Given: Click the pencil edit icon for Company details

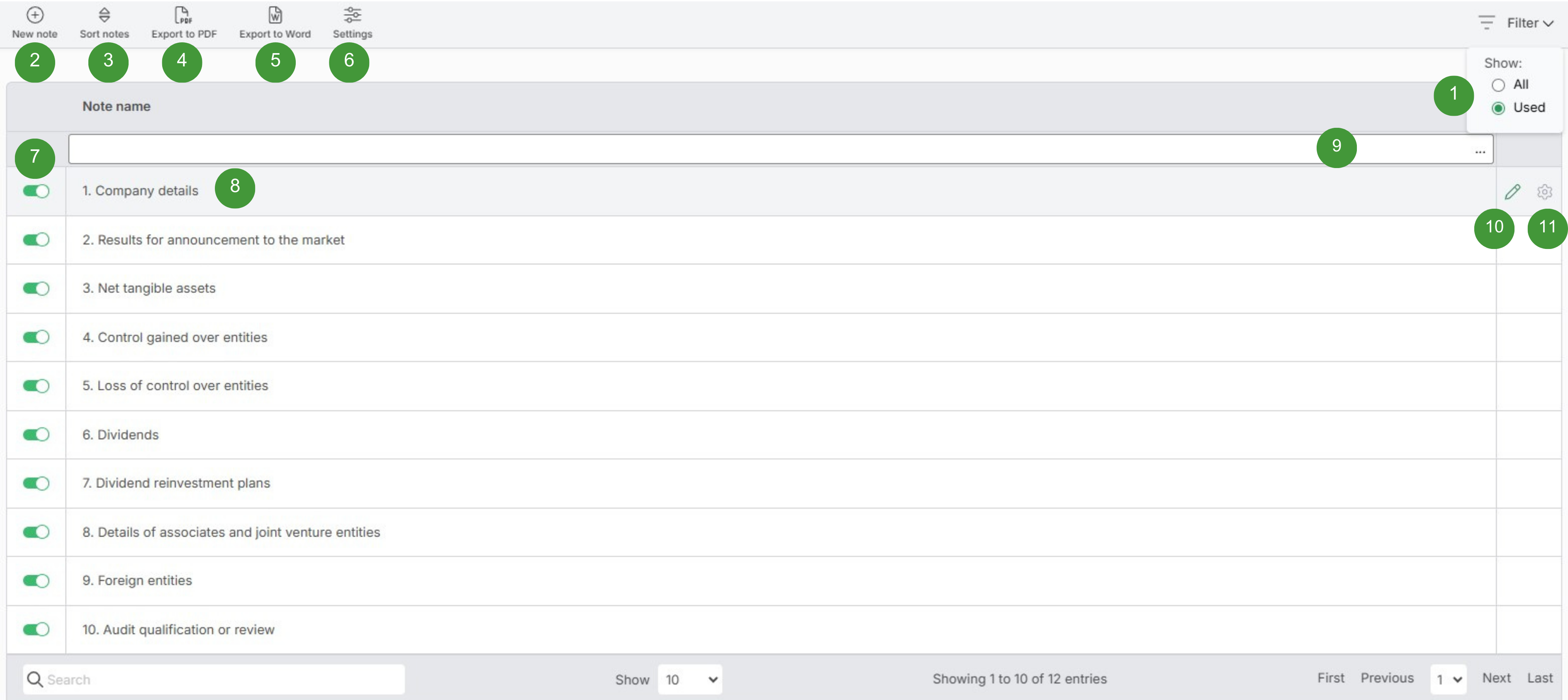Looking at the screenshot, I should point(1512,192).
